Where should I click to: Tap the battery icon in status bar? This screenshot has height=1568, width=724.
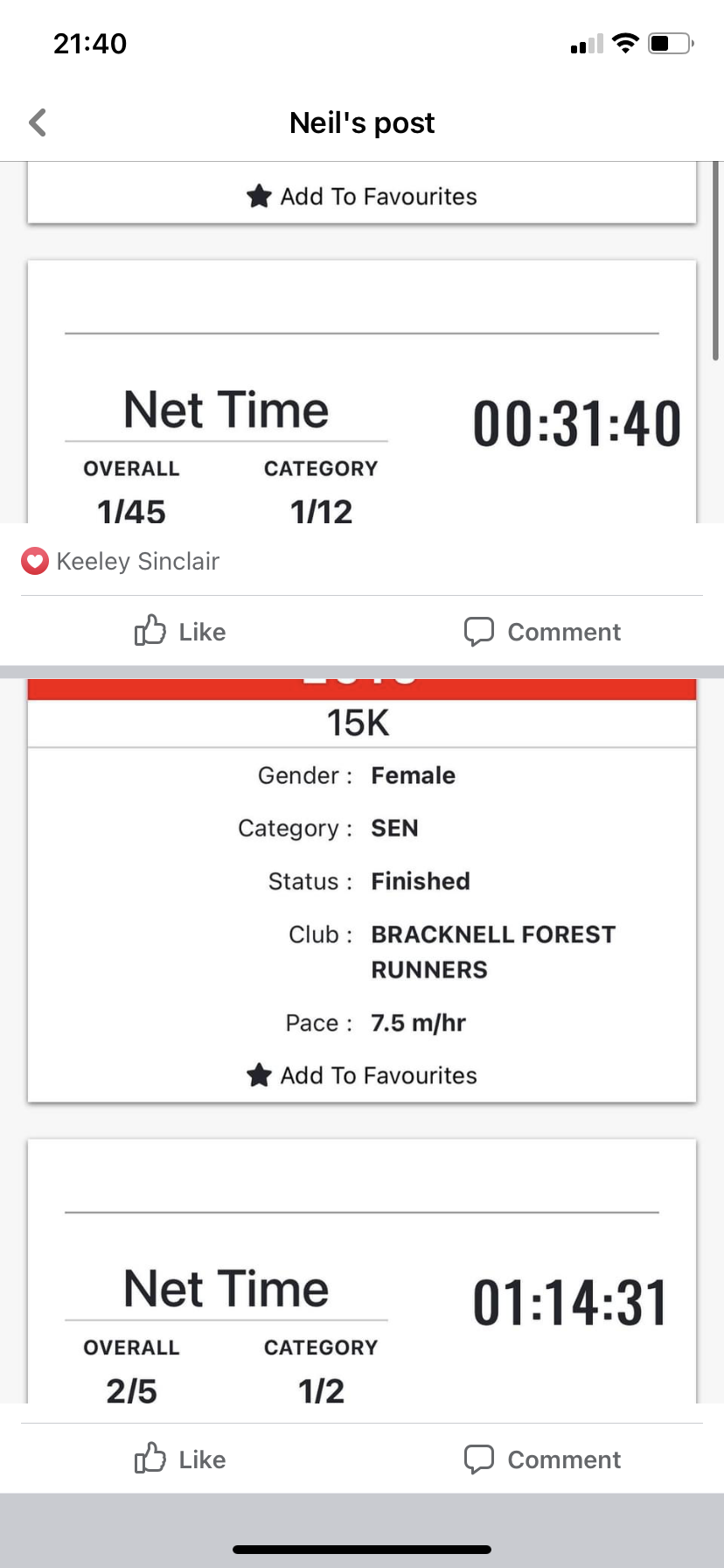671,43
